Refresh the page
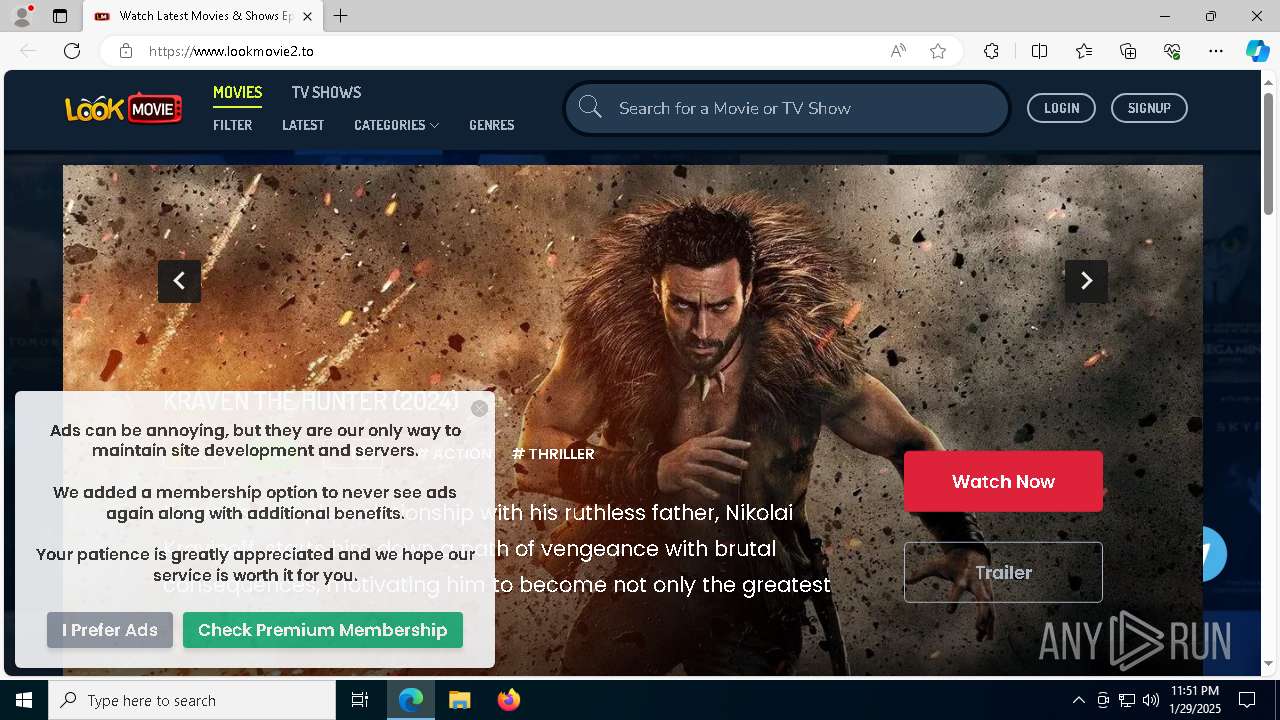Screen dimensions: 1280x720 coord(72,51)
